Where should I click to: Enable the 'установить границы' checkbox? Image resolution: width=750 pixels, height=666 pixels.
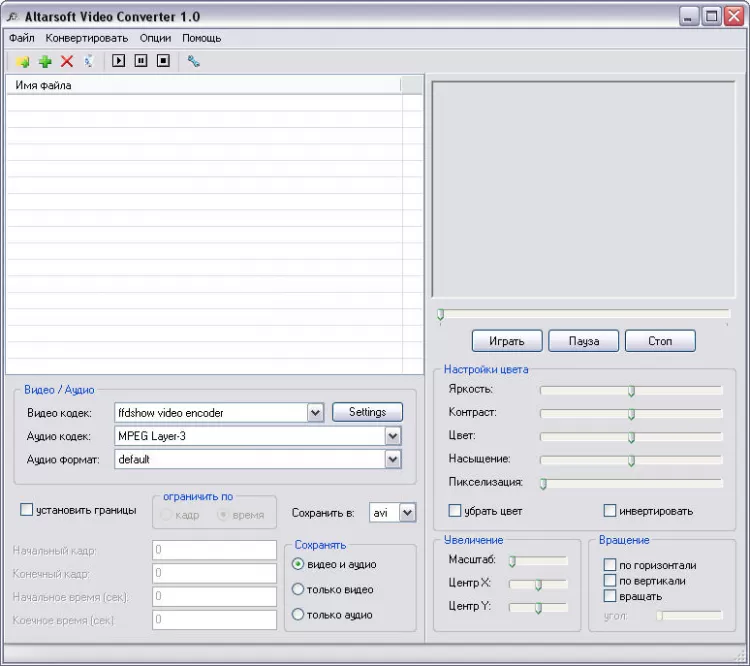click(x=27, y=510)
